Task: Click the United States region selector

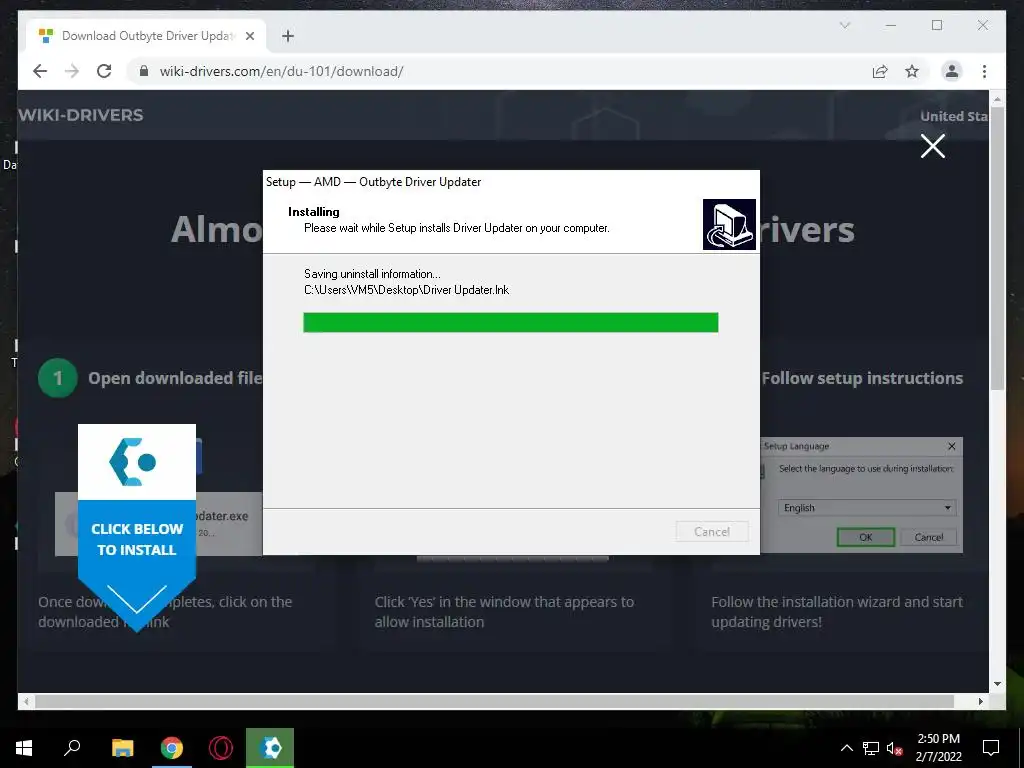Action: pos(954,116)
